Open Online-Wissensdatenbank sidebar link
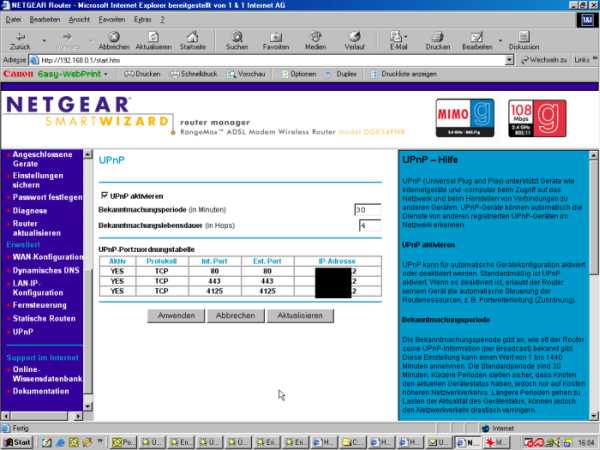 (x=47, y=374)
